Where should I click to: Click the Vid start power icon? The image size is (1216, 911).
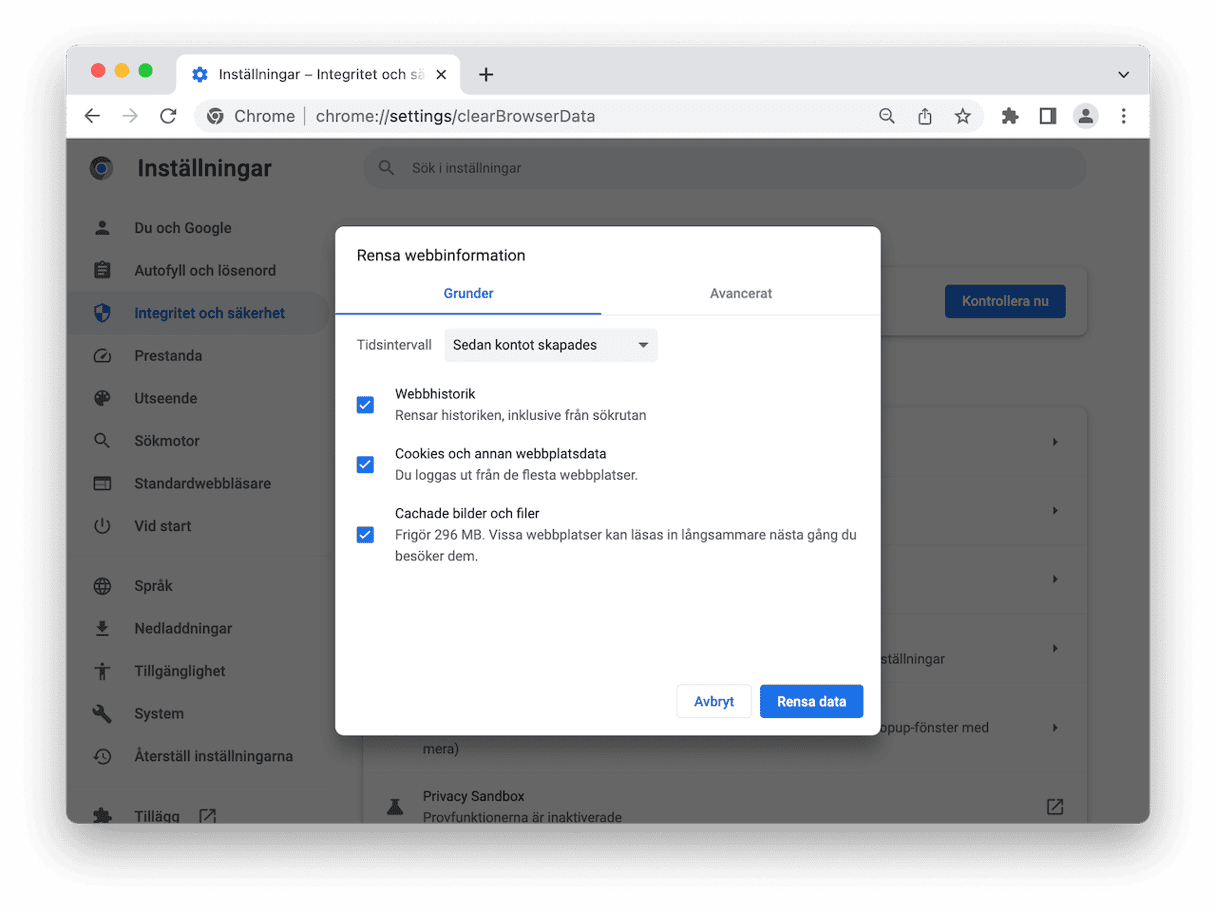(102, 526)
